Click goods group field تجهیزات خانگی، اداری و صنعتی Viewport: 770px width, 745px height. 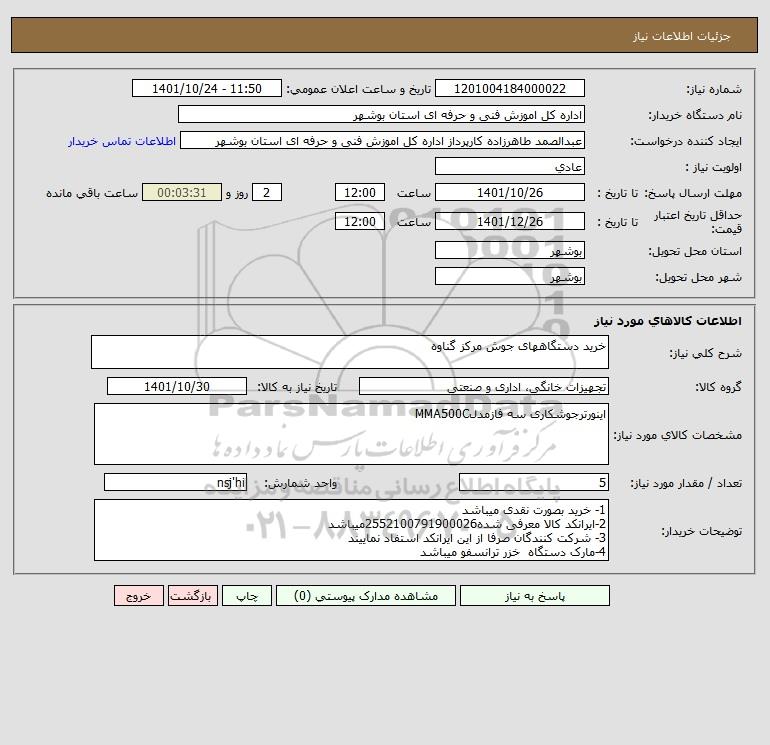tap(484, 386)
